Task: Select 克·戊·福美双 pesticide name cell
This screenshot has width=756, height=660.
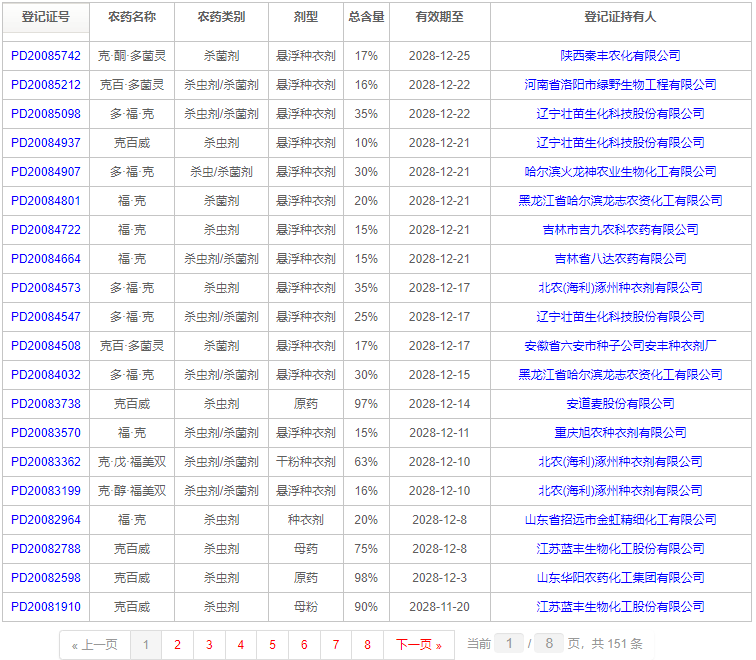Action: (x=132, y=462)
